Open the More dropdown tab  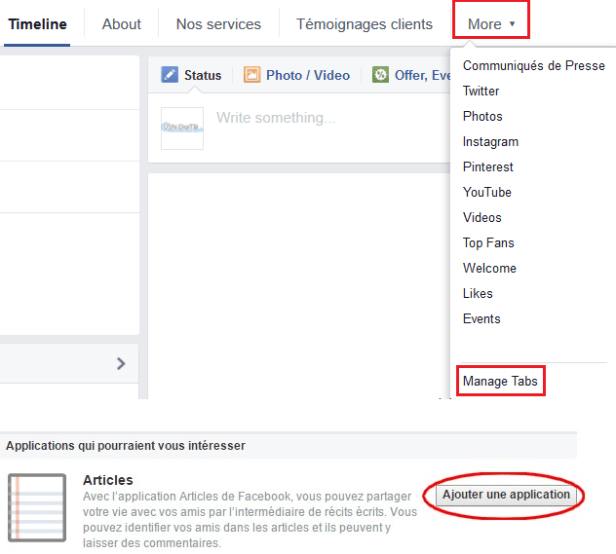pos(491,24)
